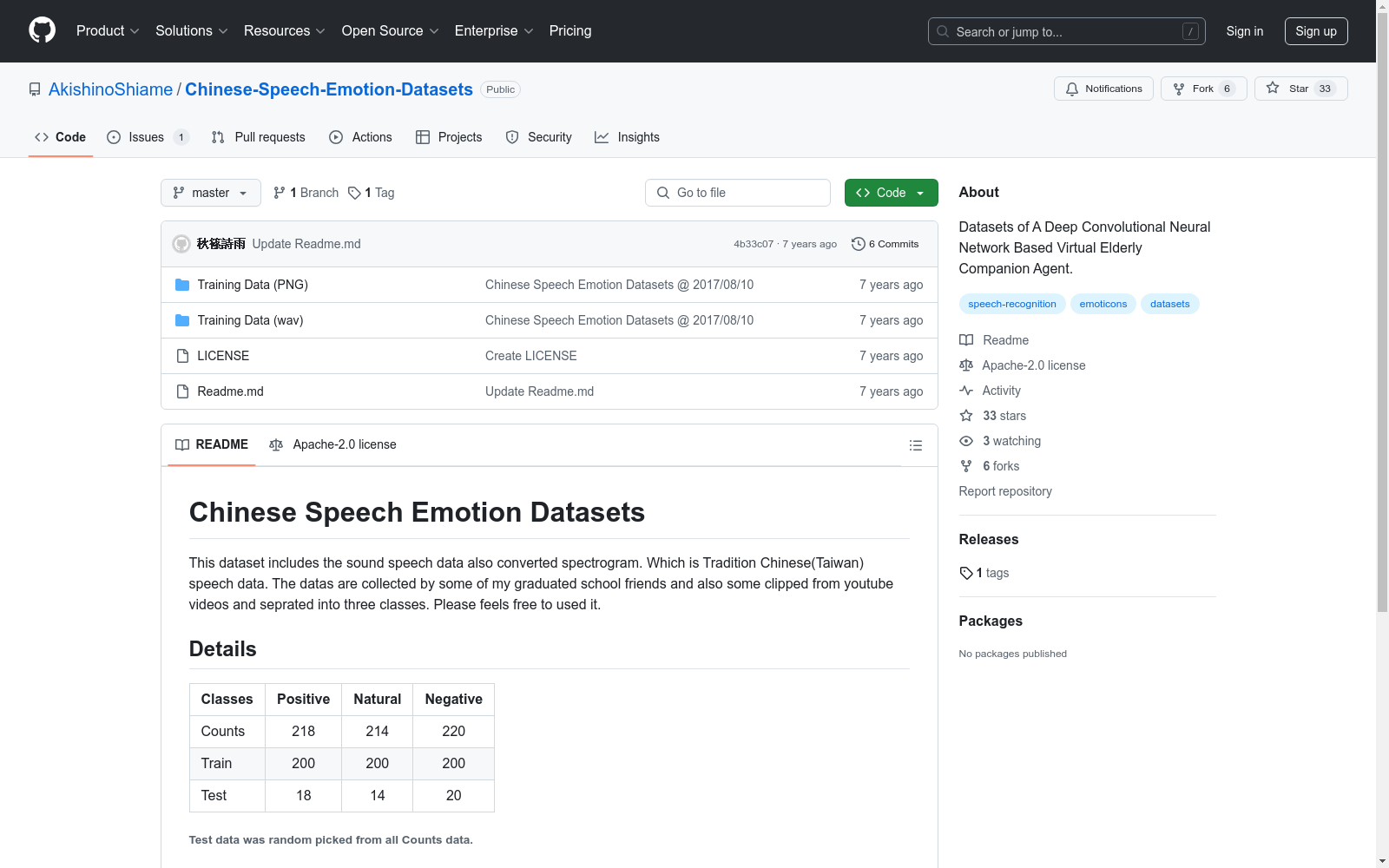Viewport: 1389px width, 868px height.
Task: Click the Go to file input
Action: tap(738, 193)
